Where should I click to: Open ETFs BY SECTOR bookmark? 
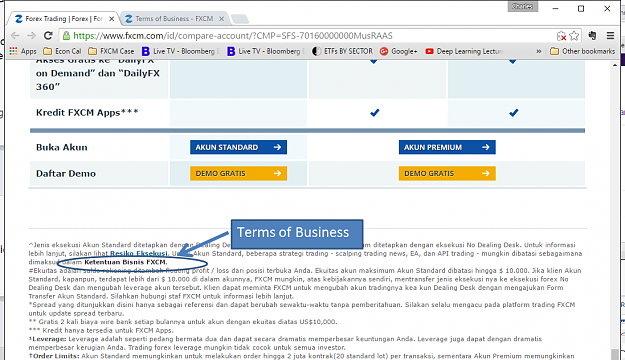click(342, 51)
